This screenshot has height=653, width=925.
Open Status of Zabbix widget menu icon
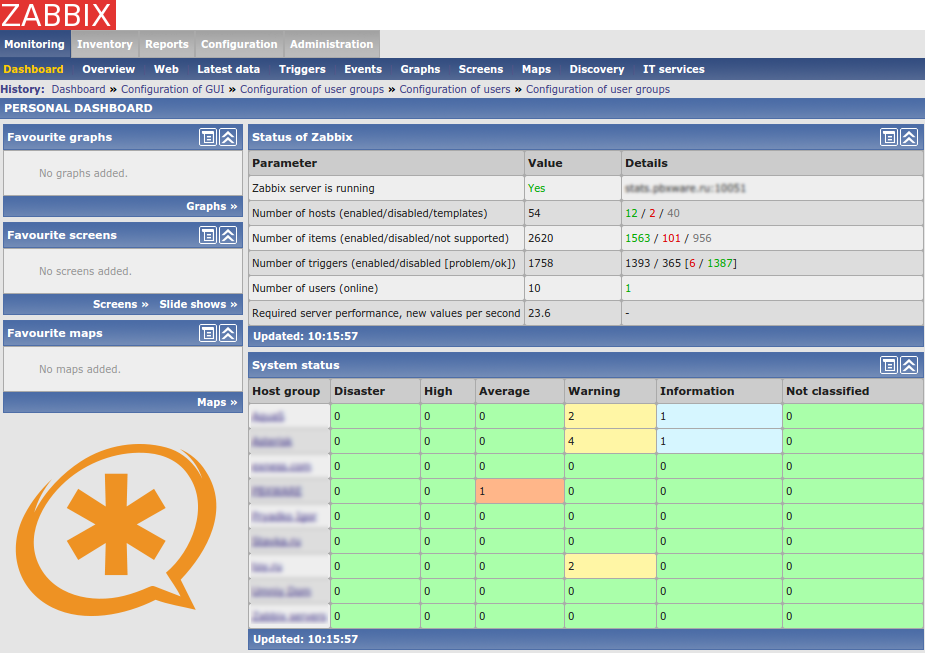click(889, 137)
